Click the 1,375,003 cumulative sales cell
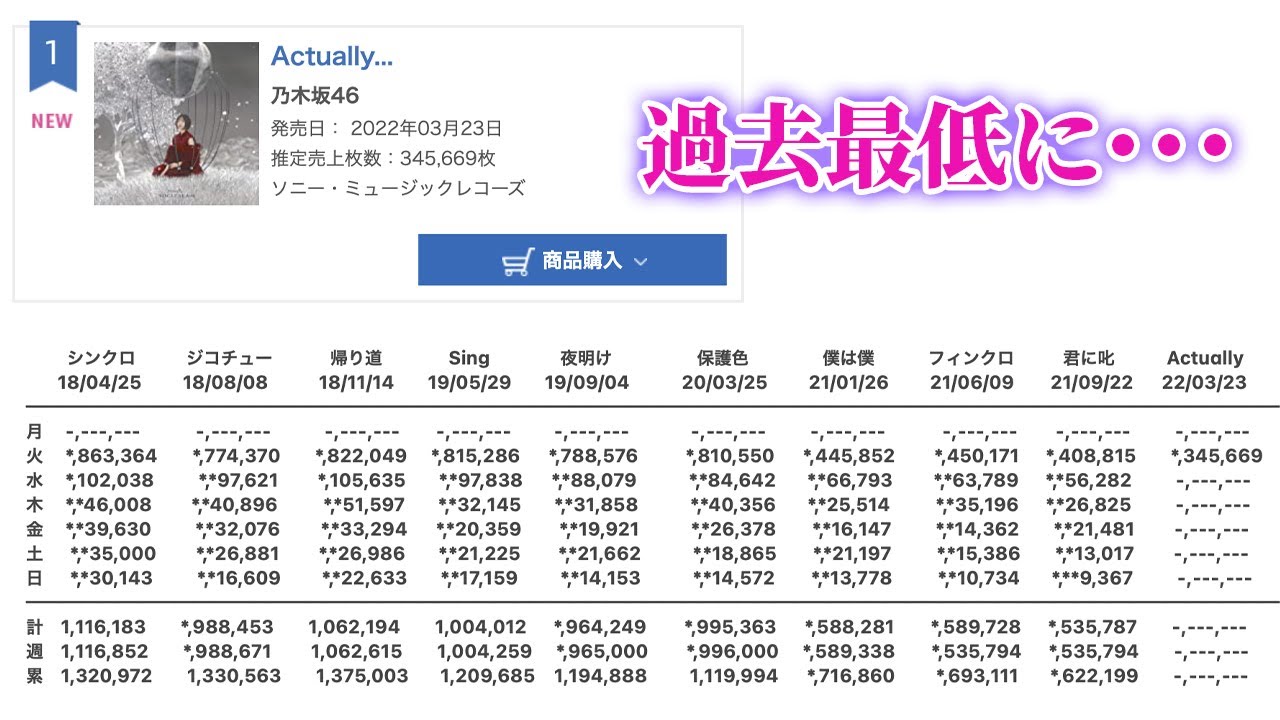The image size is (1280, 720). (x=362, y=676)
